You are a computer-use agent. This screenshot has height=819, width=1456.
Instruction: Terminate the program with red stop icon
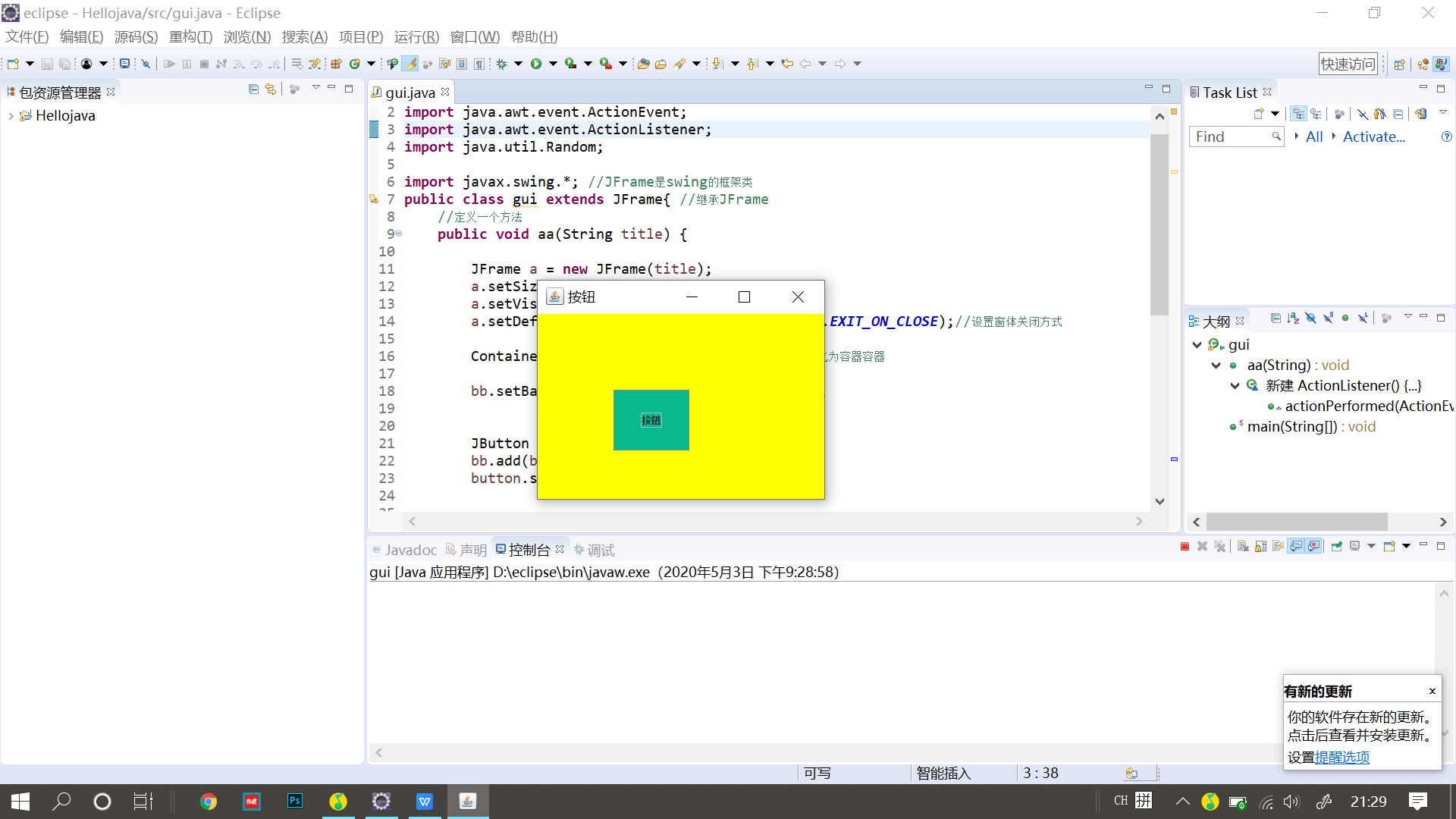click(1185, 546)
